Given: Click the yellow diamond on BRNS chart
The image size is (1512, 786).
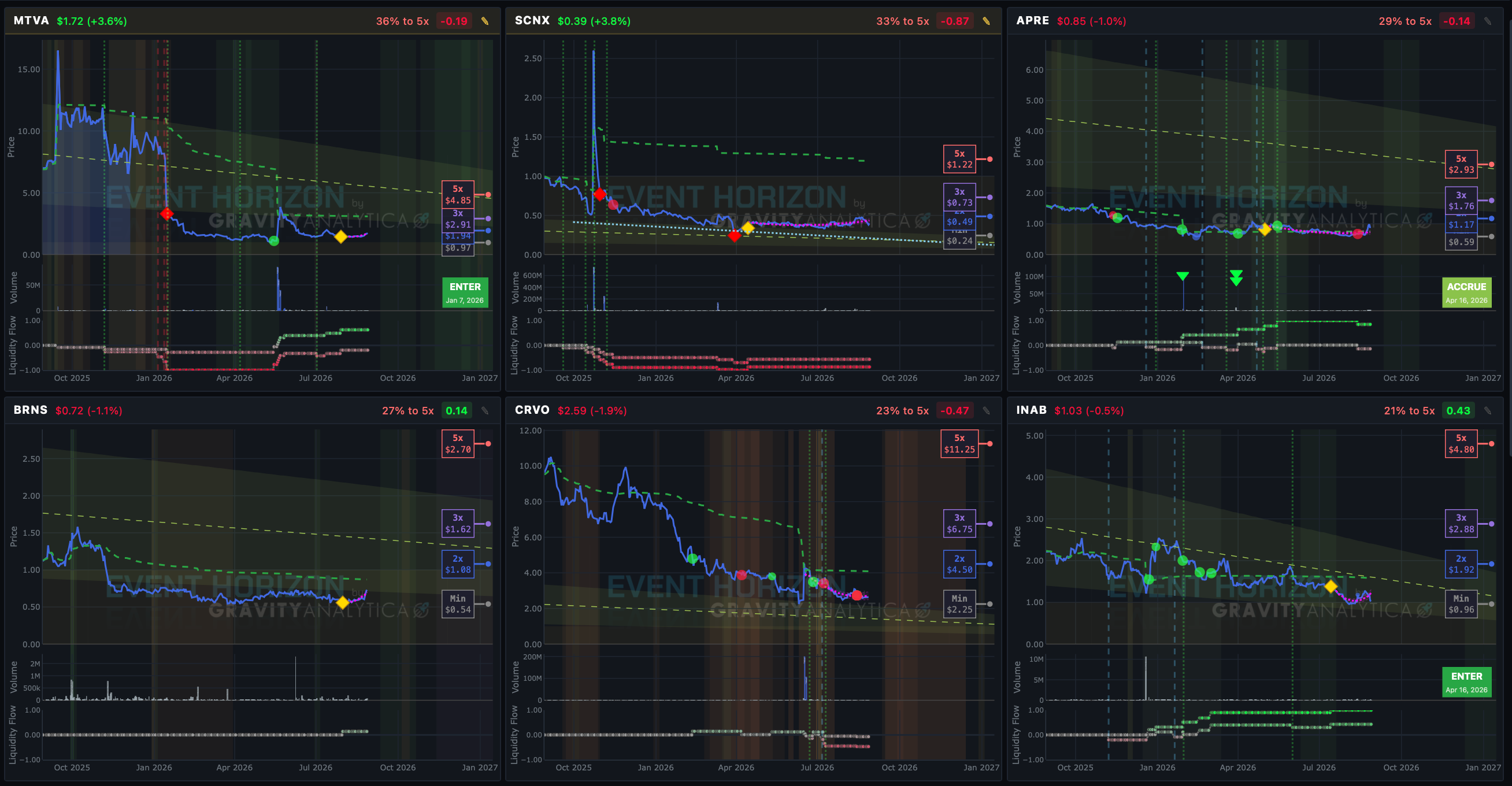Looking at the screenshot, I should [x=343, y=602].
